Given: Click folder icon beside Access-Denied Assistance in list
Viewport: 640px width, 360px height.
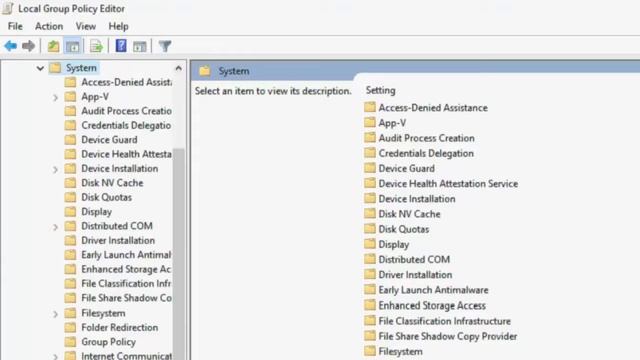Looking at the screenshot, I should click(x=370, y=107).
